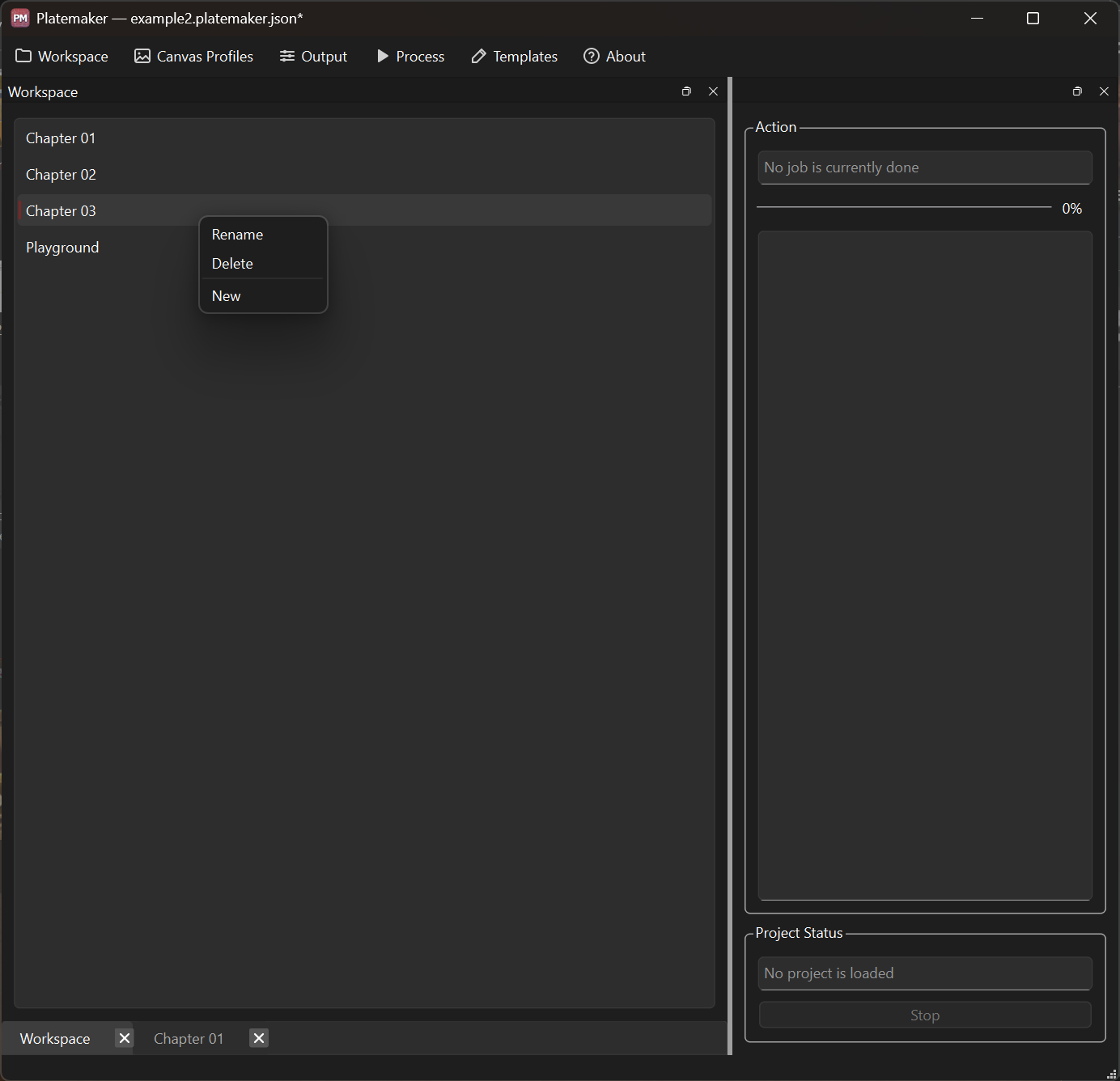Click the 0% progress label
The image size is (1120, 1081).
pos(1072,209)
